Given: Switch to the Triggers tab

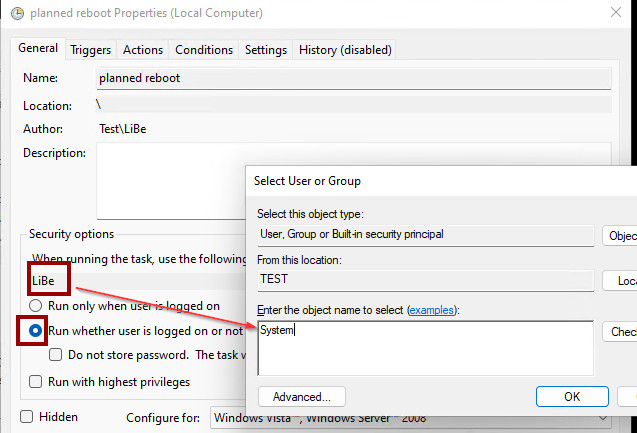Looking at the screenshot, I should pos(90,50).
